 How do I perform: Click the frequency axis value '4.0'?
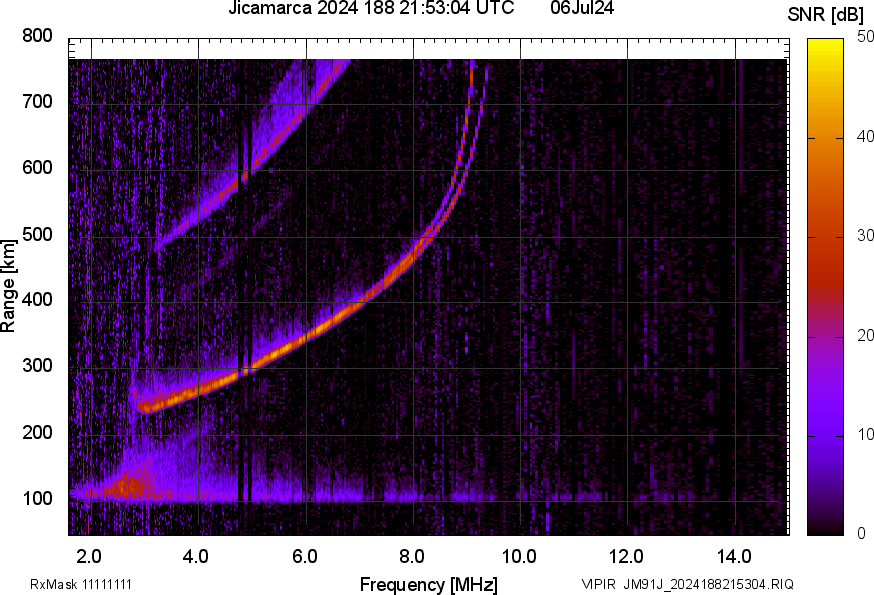point(196,557)
